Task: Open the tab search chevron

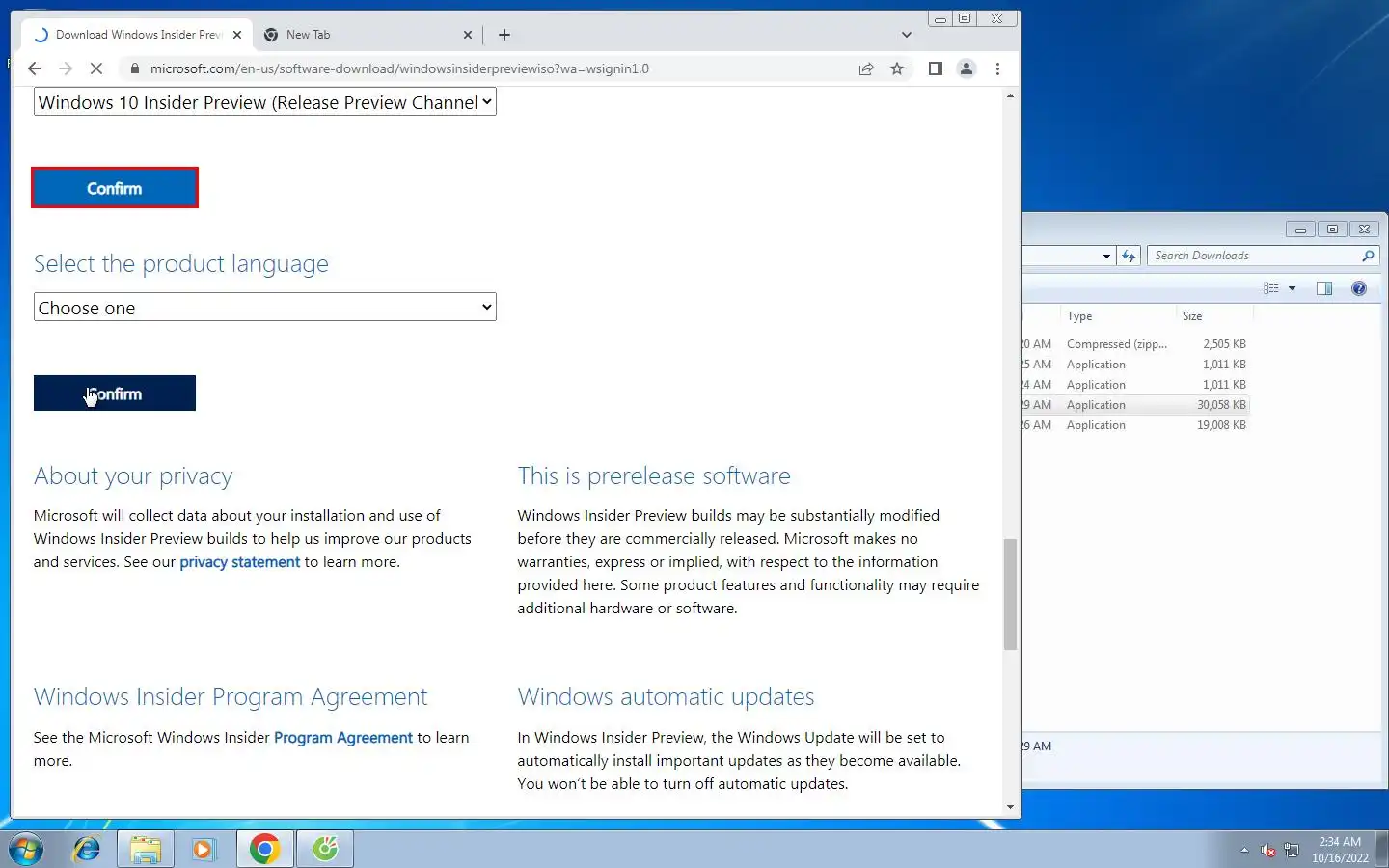Action: [x=906, y=35]
